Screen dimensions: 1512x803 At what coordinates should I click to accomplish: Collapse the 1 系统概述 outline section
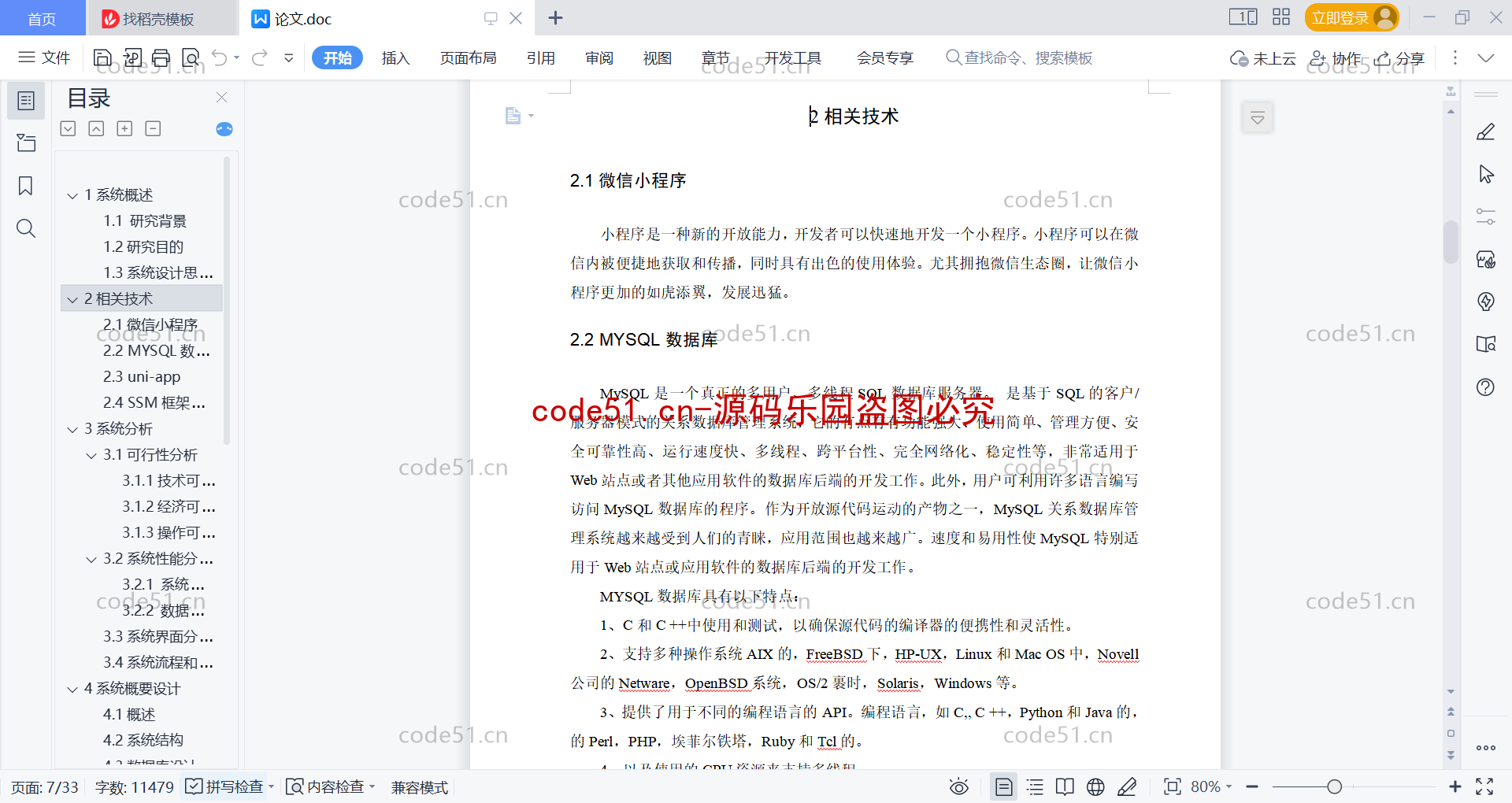click(72, 195)
